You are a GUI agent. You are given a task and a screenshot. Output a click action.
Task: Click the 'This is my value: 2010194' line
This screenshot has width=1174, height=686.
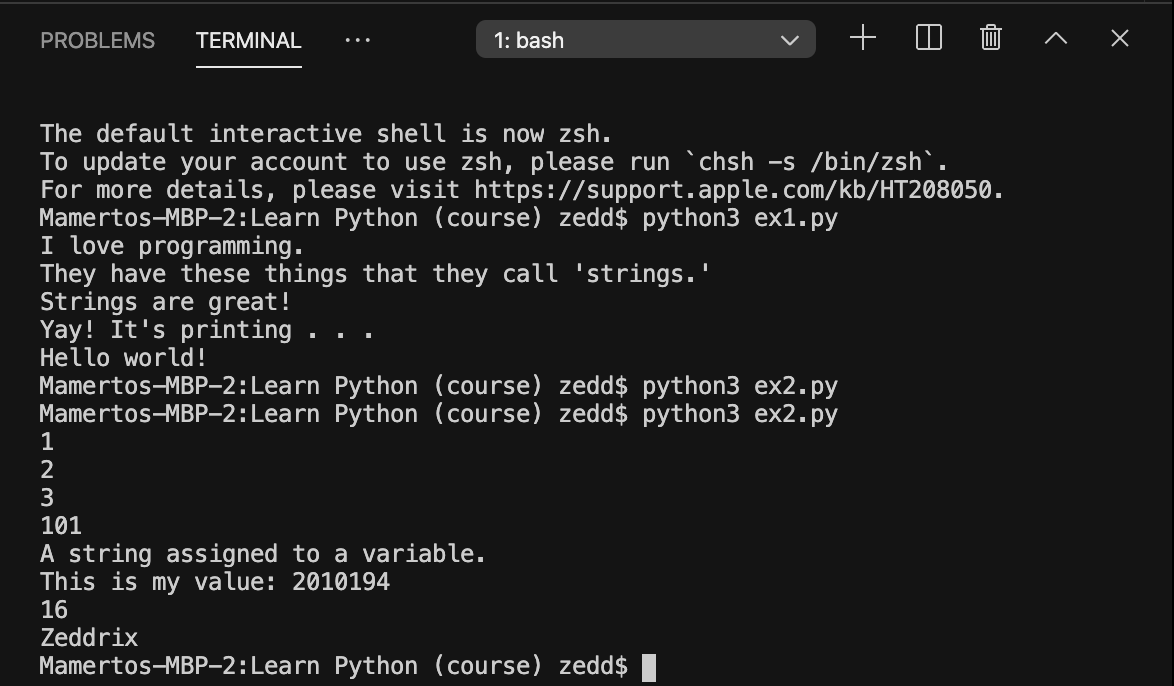coord(214,581)
